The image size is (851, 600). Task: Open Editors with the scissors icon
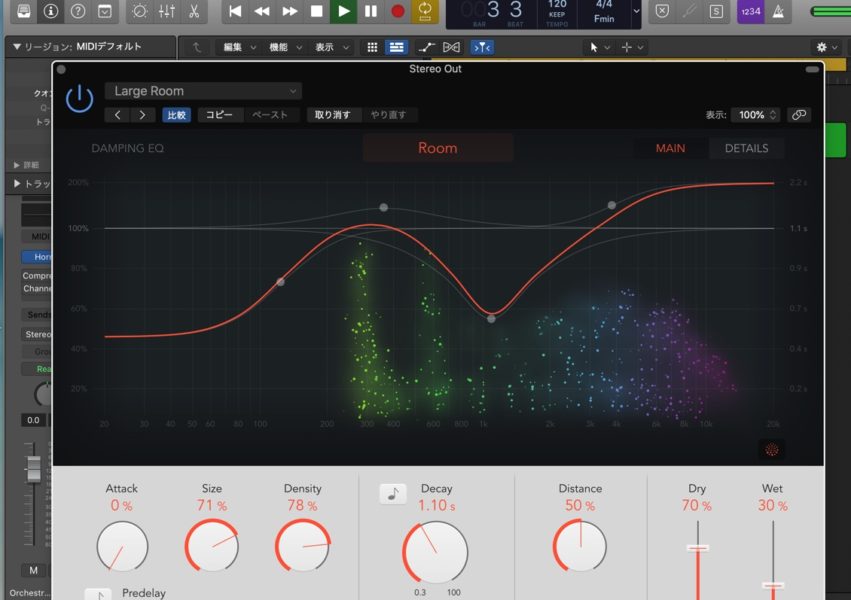tap(194, 11)
